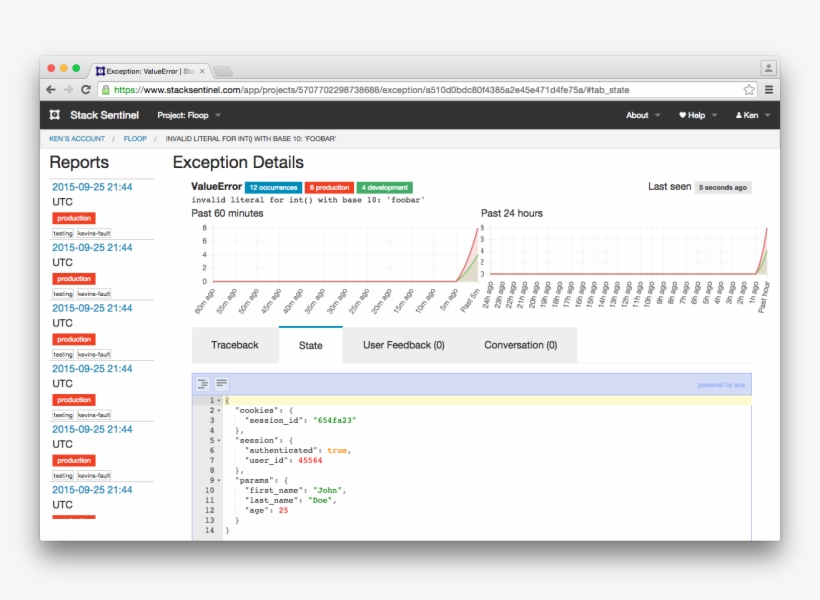
Task: Collapse the "params" block fold arrow
Action: (x=219, y=480)
